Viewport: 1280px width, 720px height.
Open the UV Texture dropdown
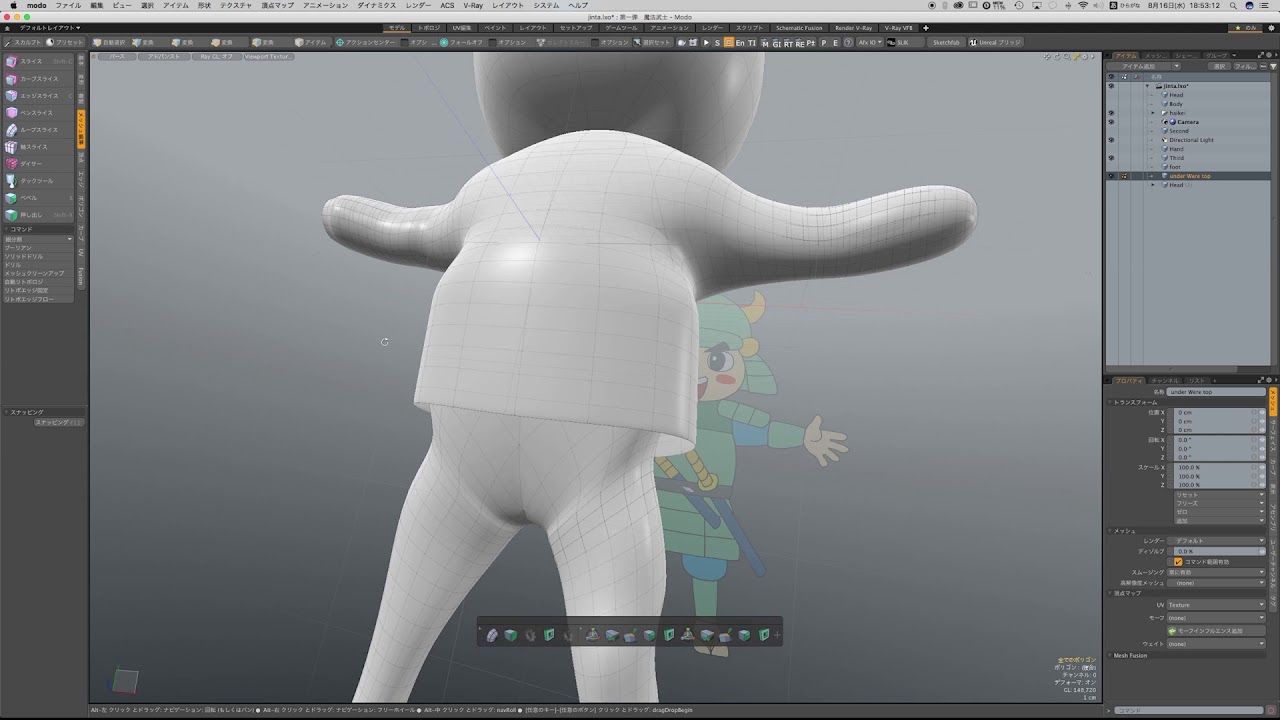tap(1216, 605)
